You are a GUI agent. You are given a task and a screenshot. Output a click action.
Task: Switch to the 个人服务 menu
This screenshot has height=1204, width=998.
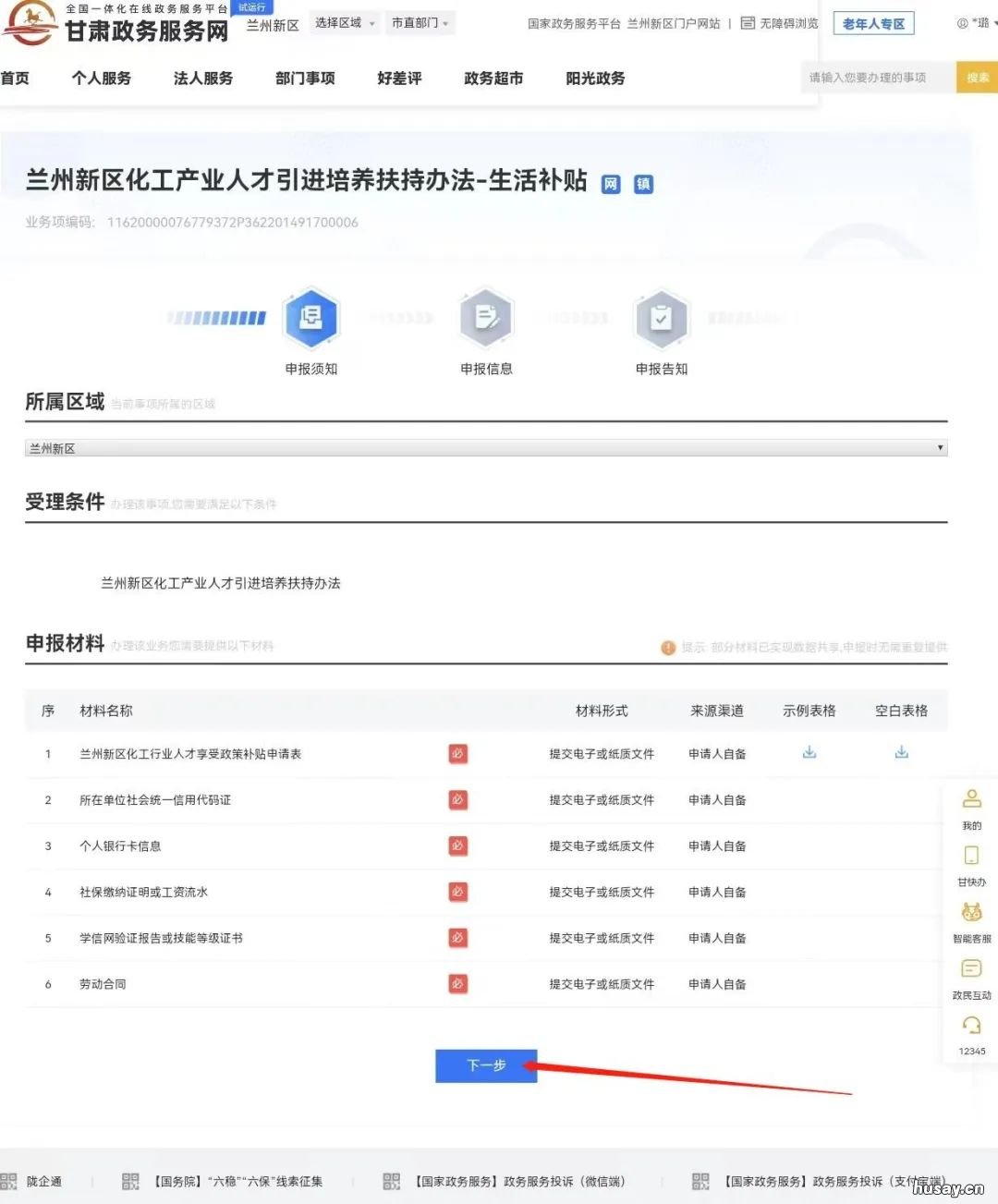[x=102, y=79]
